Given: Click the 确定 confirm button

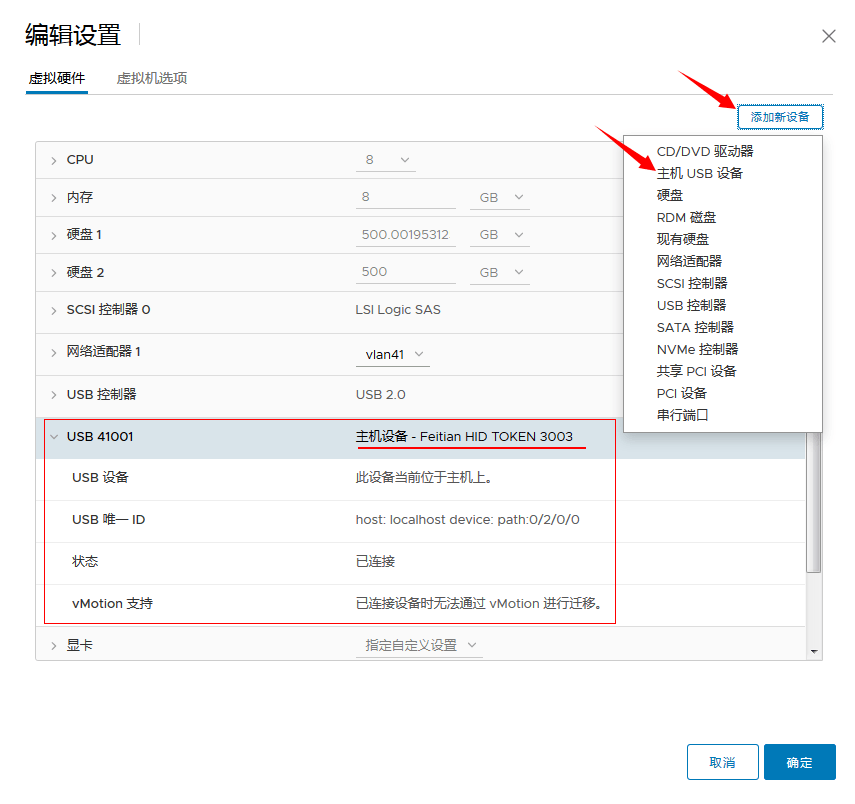Looking at the screenshot, I should pyautogui.click(x=799, y=761).
